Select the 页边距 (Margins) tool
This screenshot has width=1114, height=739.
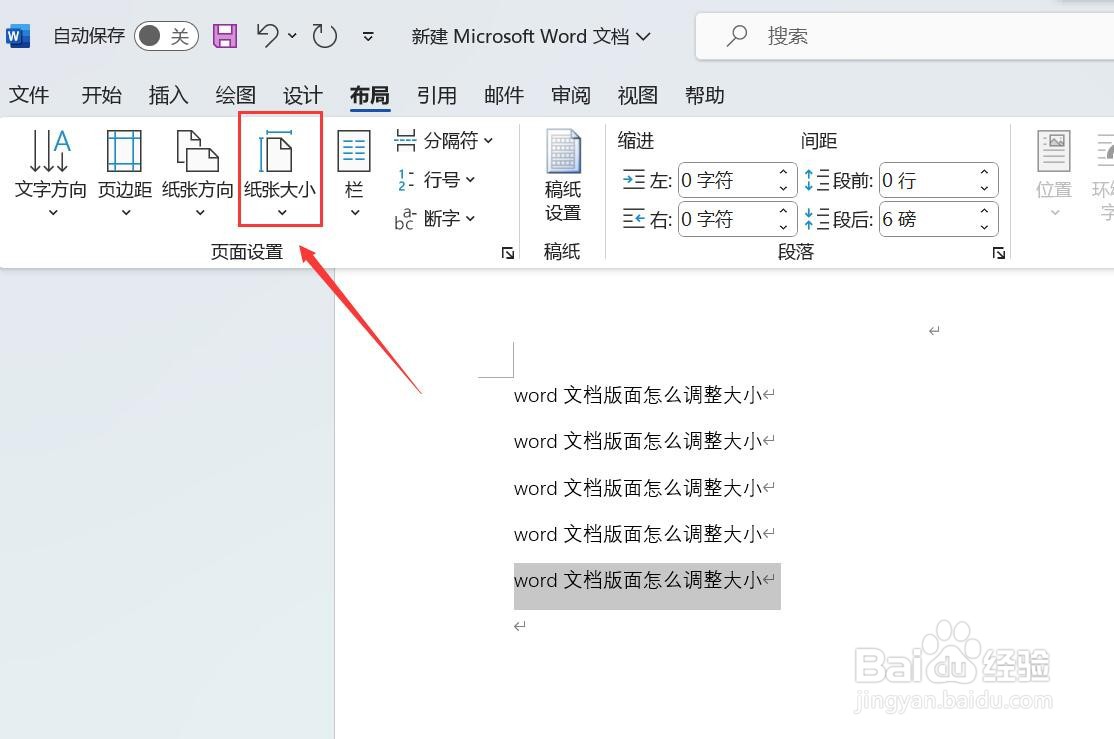pyautogui.click(x=123, y=172)
